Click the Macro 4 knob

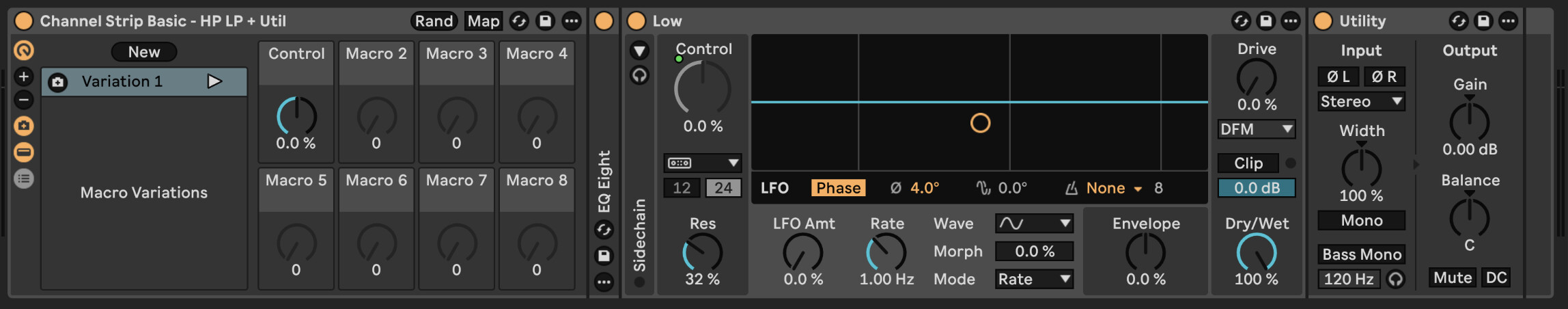(537, 116)
